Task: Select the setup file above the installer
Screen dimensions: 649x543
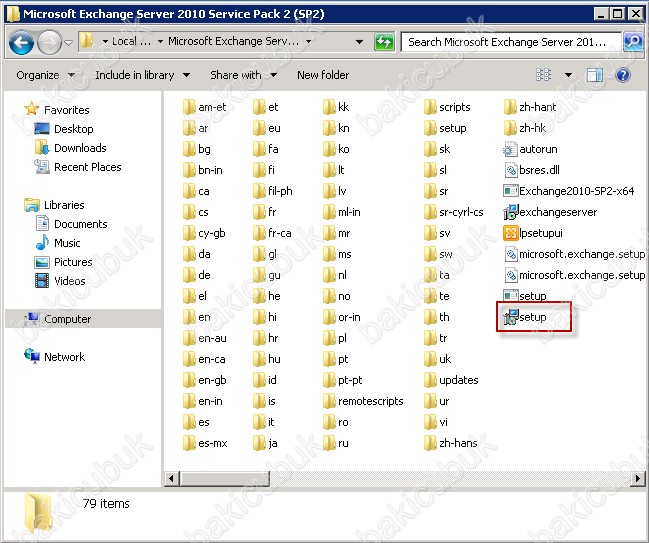Action: (x=525, y=296)
